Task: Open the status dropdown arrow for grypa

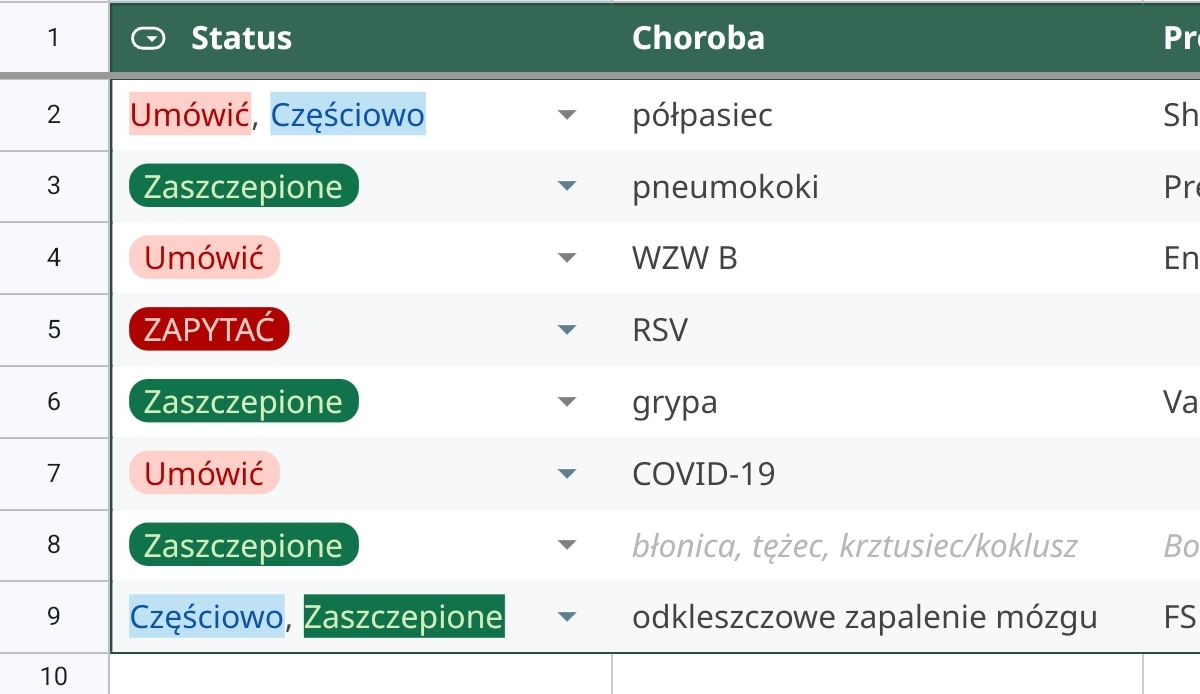Action: tap(567, 402)
